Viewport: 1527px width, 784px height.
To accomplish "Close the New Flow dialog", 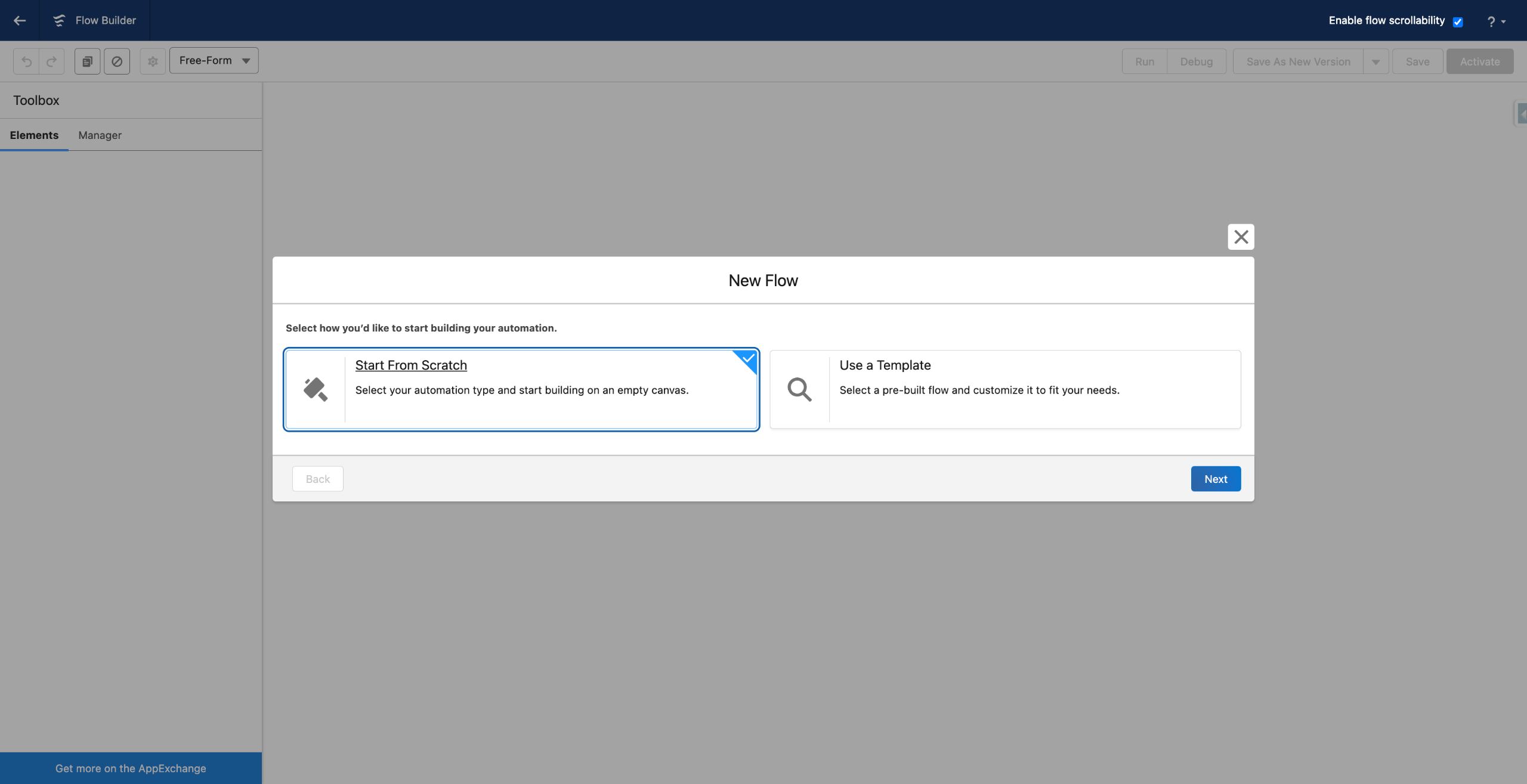I will tap(1241, 237).
